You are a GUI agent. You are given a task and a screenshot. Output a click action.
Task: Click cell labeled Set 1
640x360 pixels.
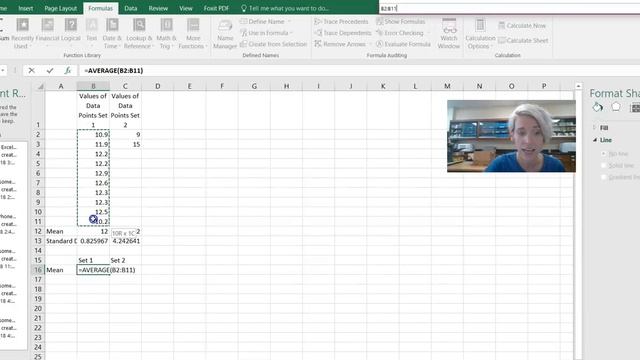pyautogui.click(x=93, y=260)
